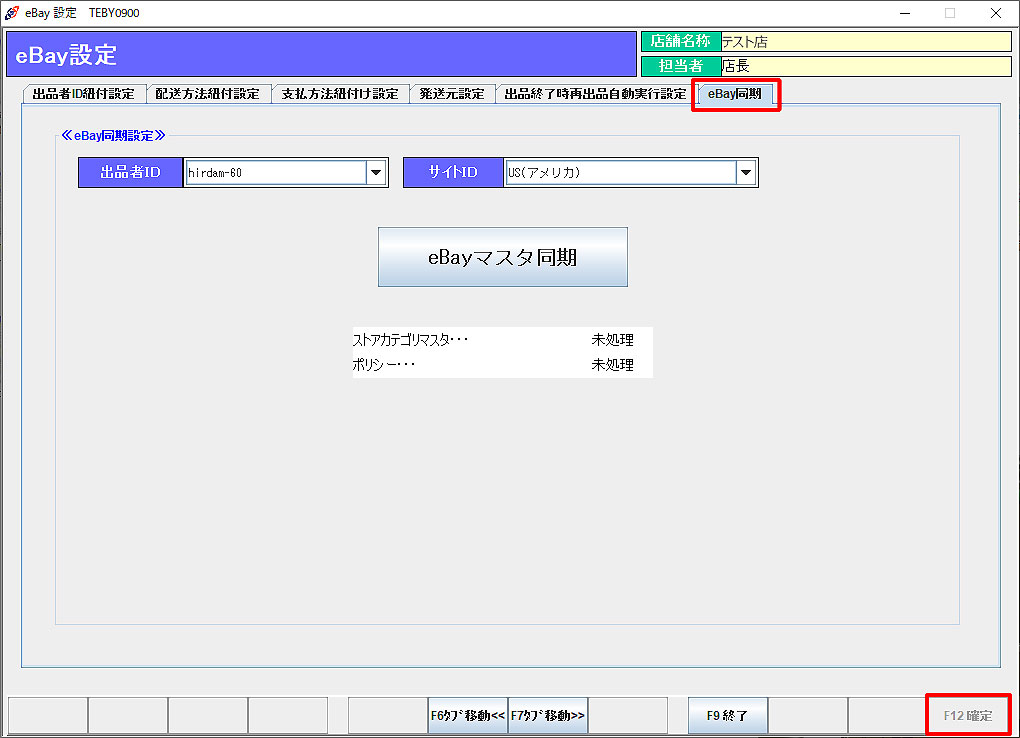Click the eBay設定 app icon in title bar
The width and height of the screenshot is (1020, 738).
12,13
